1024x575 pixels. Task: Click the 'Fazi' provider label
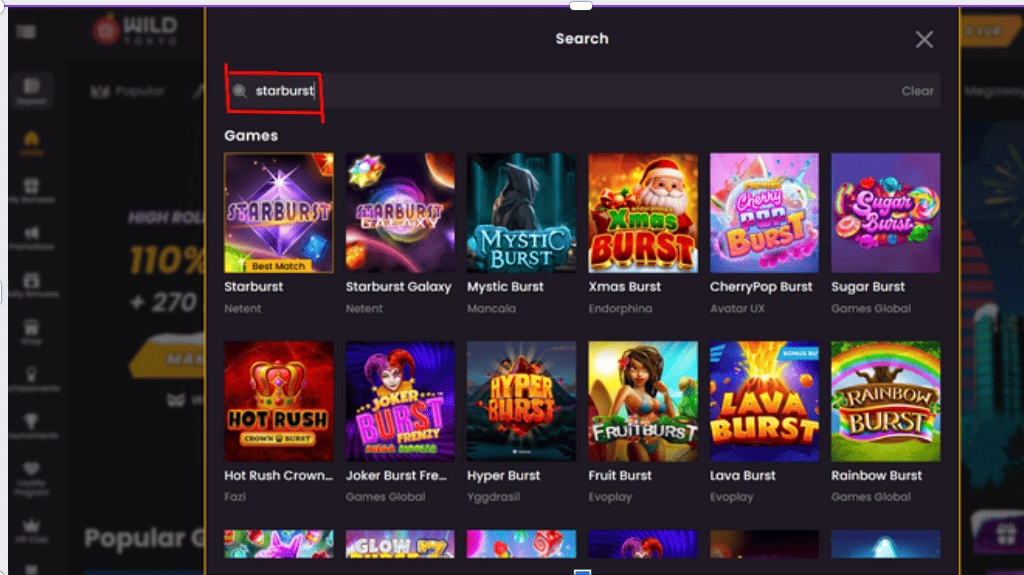click(x=234, y=497)
